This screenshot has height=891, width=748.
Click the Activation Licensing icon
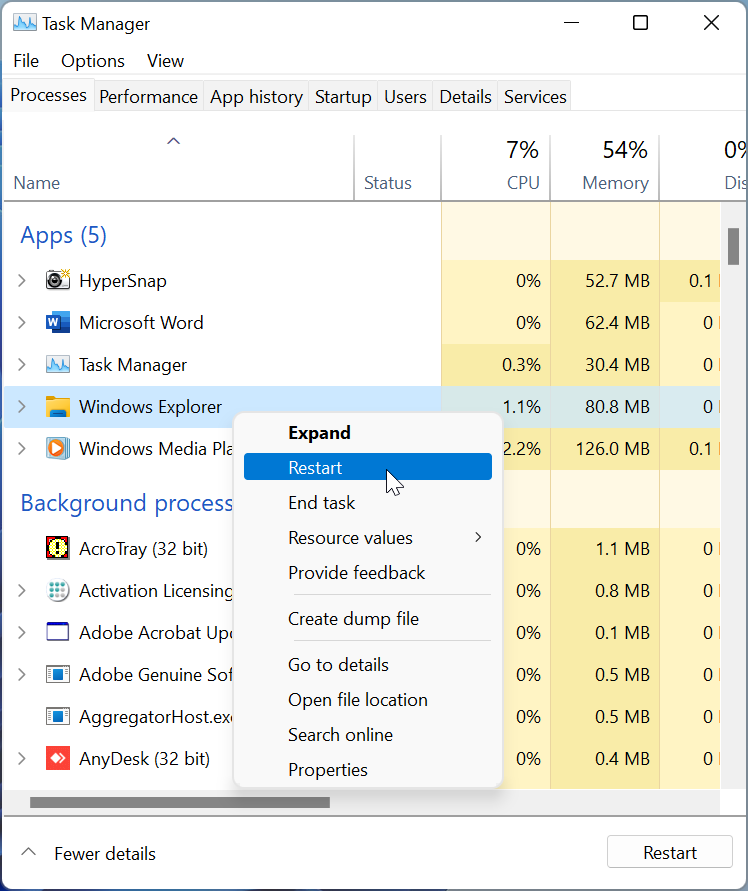57,590
